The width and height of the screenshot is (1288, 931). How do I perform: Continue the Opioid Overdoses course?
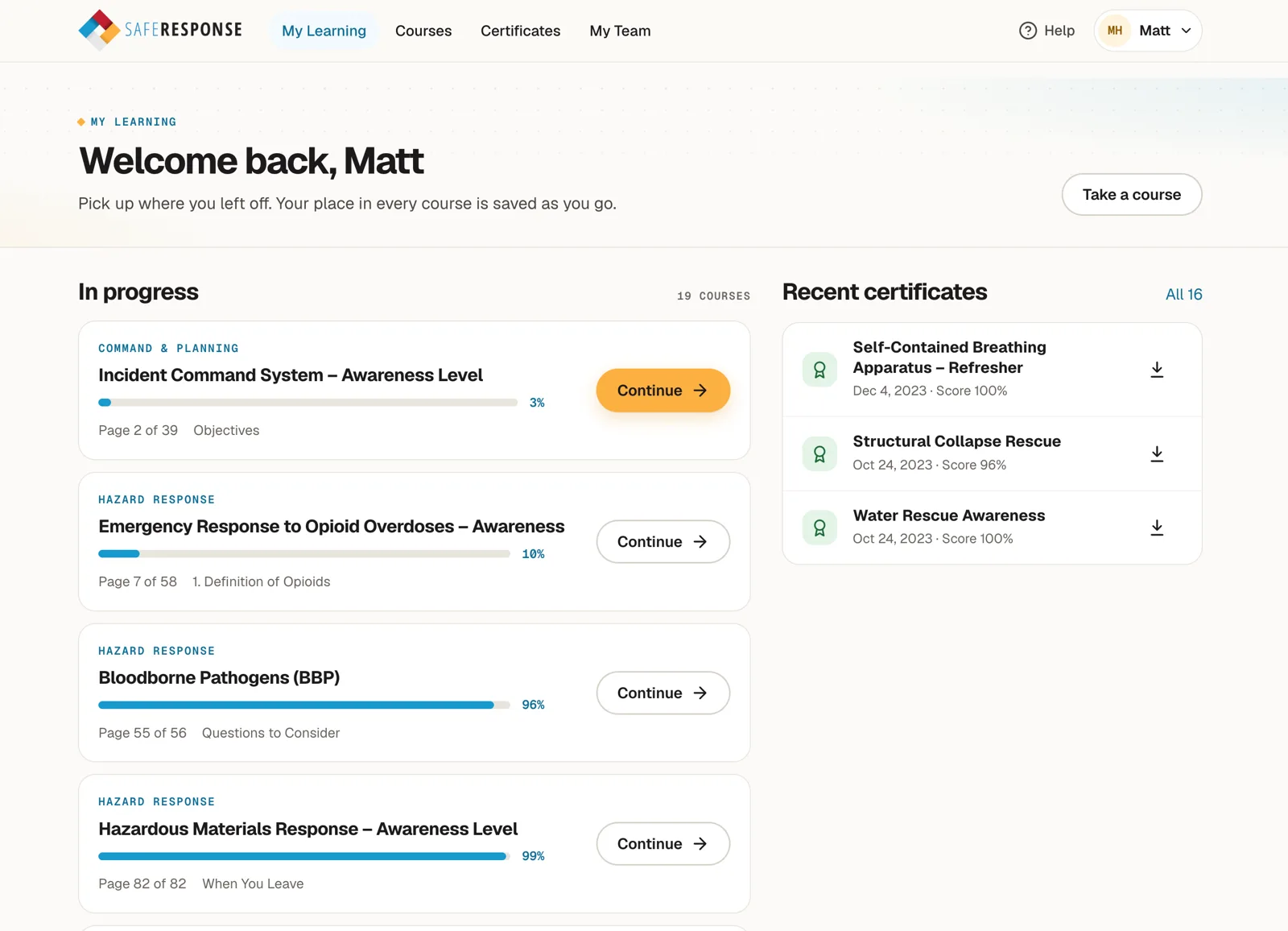pyautogui.click(x=663, y=542)
